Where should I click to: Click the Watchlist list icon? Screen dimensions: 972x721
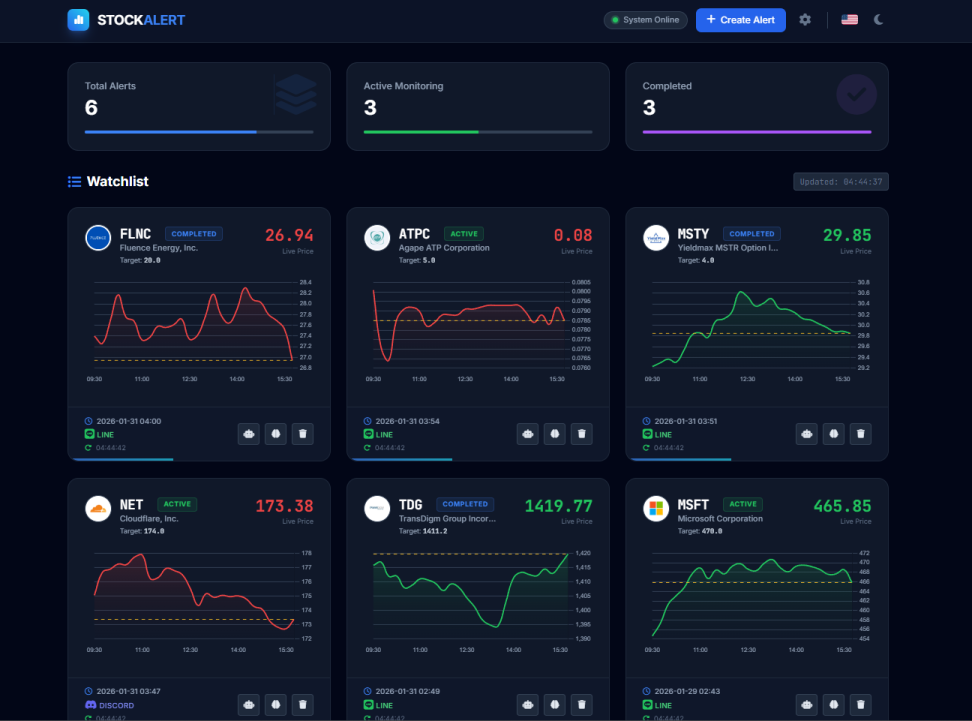[x=74, y=182]
